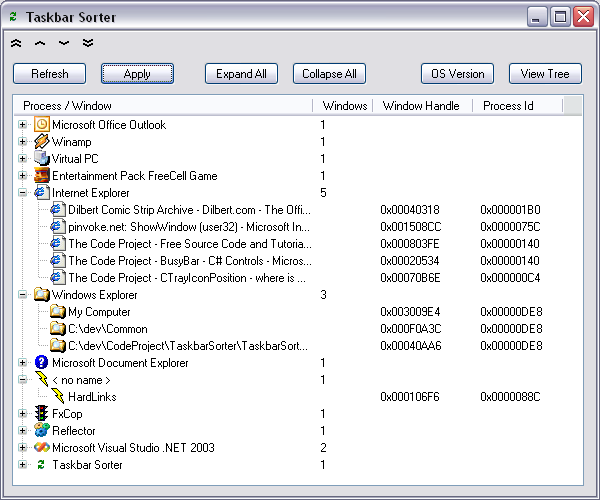Expand the Virtual PC node

tap(22, 158)
